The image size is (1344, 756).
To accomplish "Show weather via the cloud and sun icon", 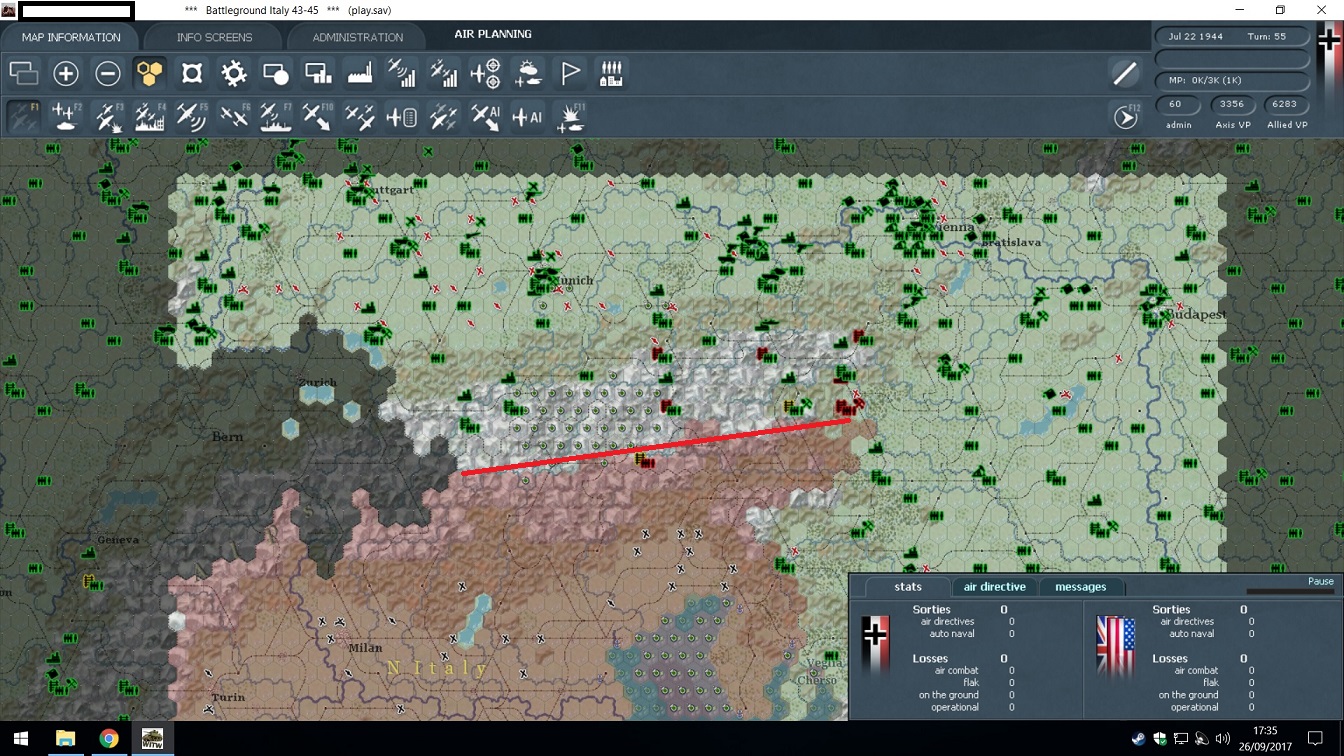I will pyautogui.click(x=528, y=74).
